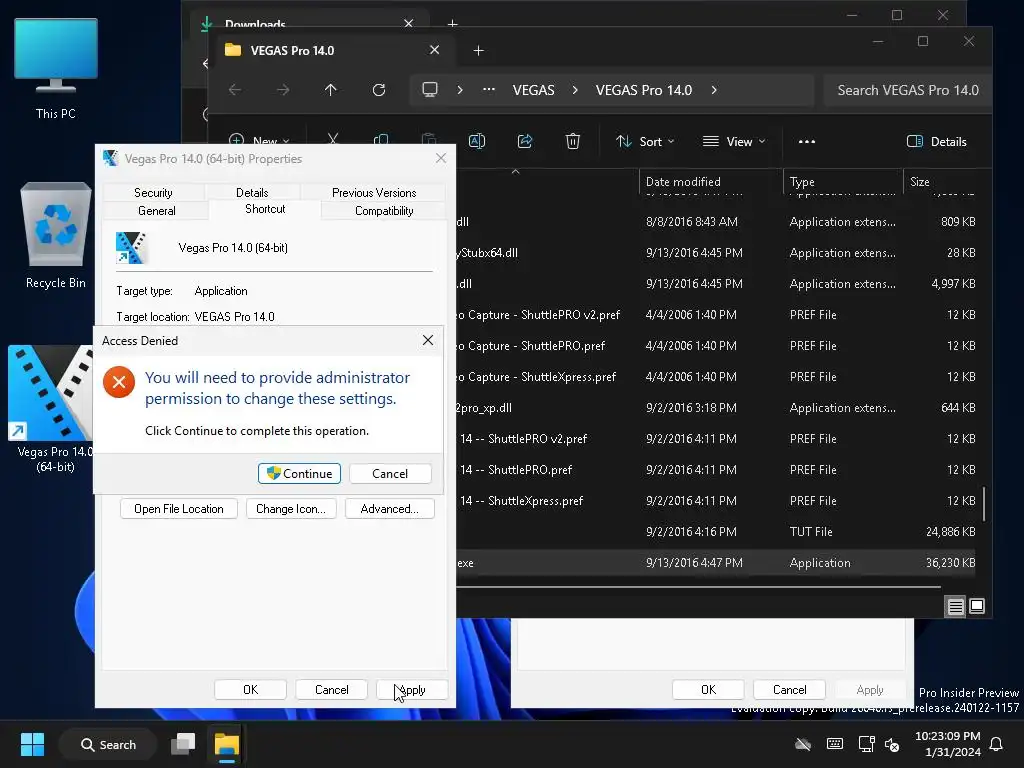Select the Shortcut tab
Image resolution: width=1024 pixels, height=768 pixels.
click(265, 209)
